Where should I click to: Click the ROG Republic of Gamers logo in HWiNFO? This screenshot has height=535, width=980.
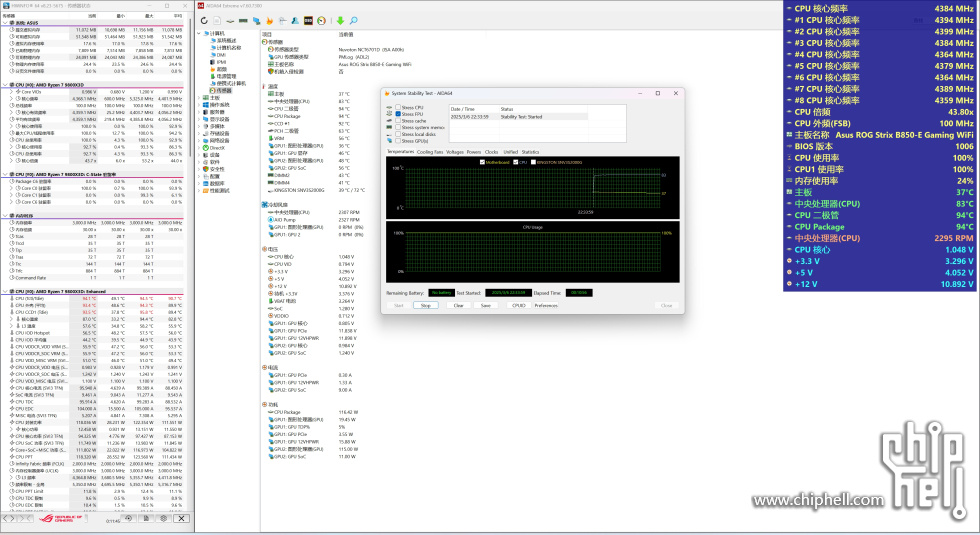click(61, 518)
